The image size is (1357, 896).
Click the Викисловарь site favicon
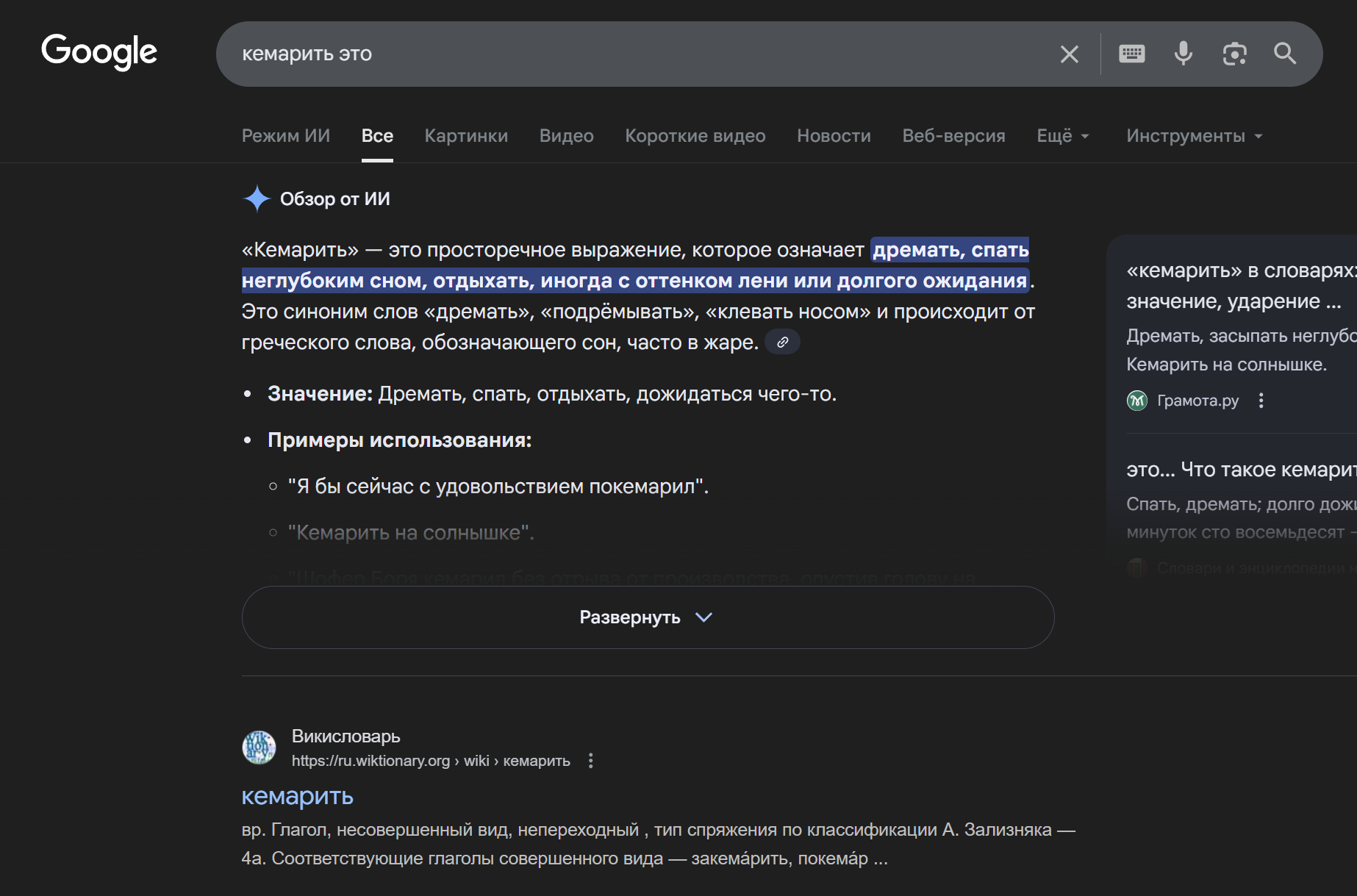pos(259,747)
